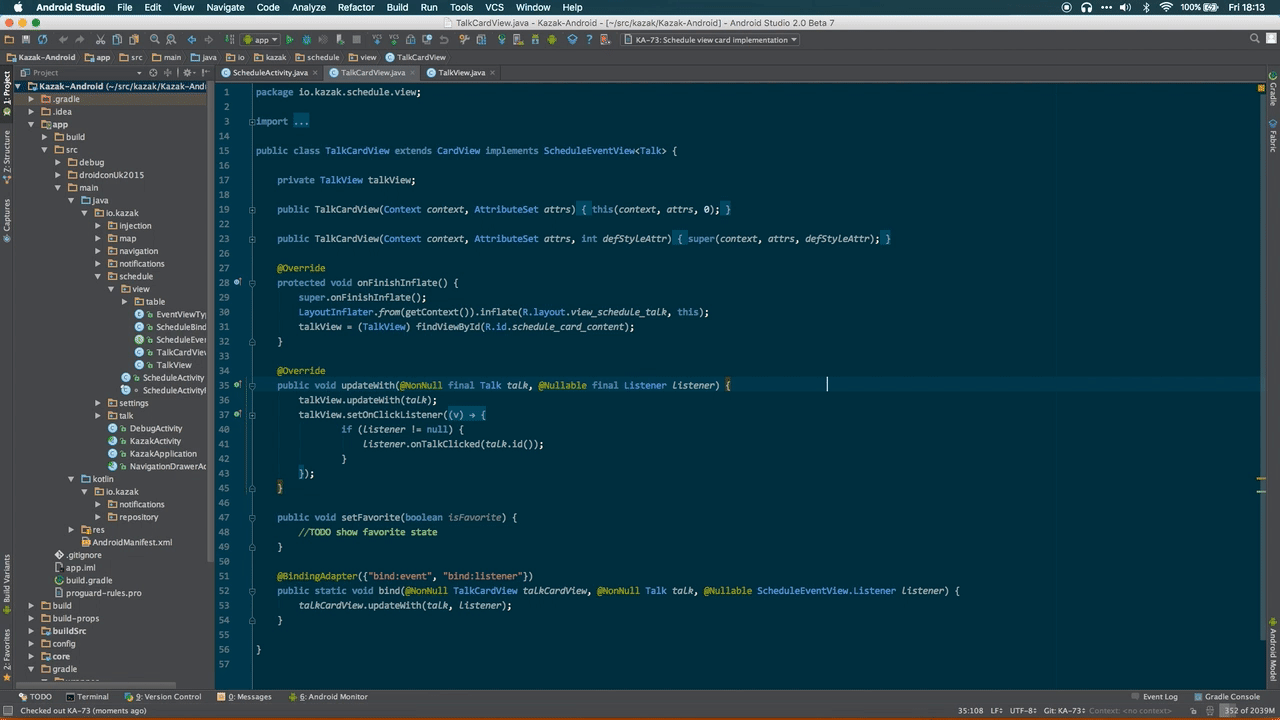Viewport: 1280px width, 720px height.
Task: Open the TODO tool window
Action: click(36, 697)
